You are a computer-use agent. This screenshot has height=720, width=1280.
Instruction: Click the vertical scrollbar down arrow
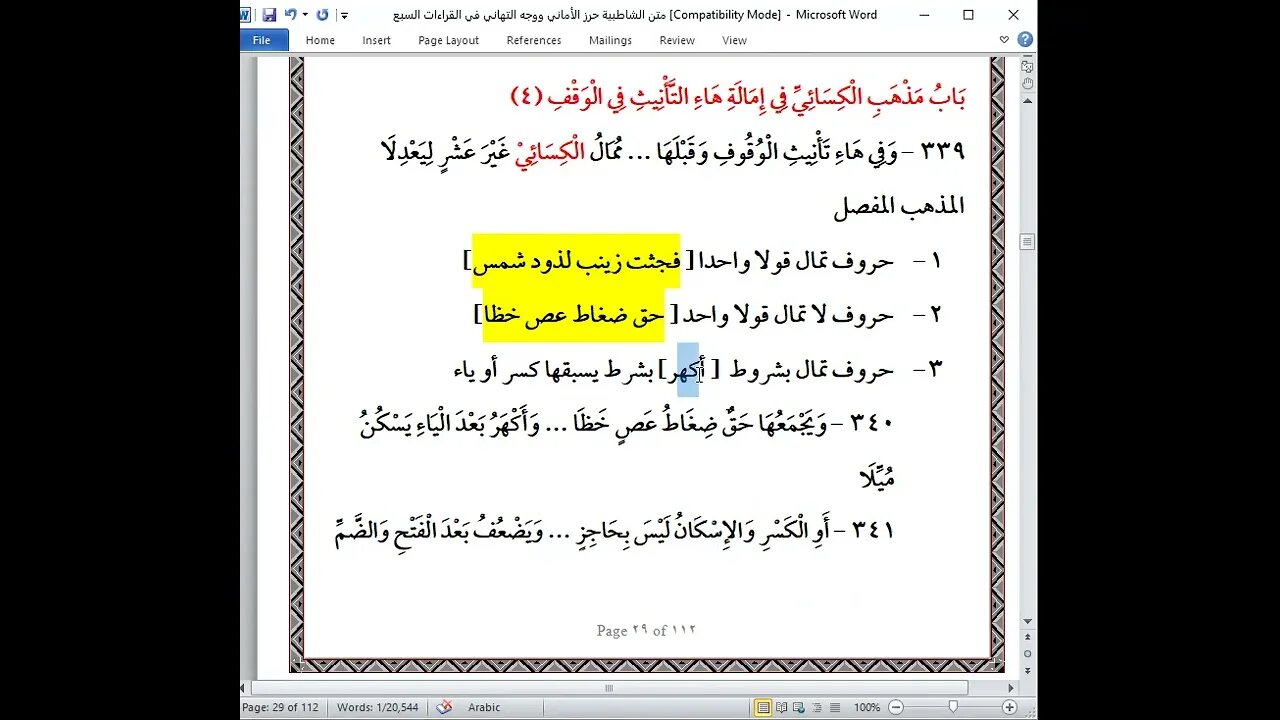click(1027, 620)
